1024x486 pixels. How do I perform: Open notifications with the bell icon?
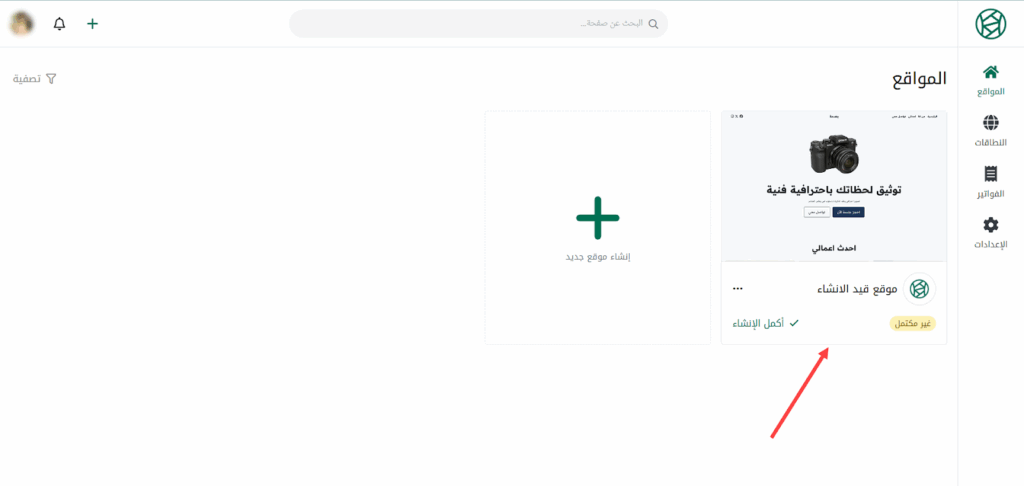(x=59, y=23)
